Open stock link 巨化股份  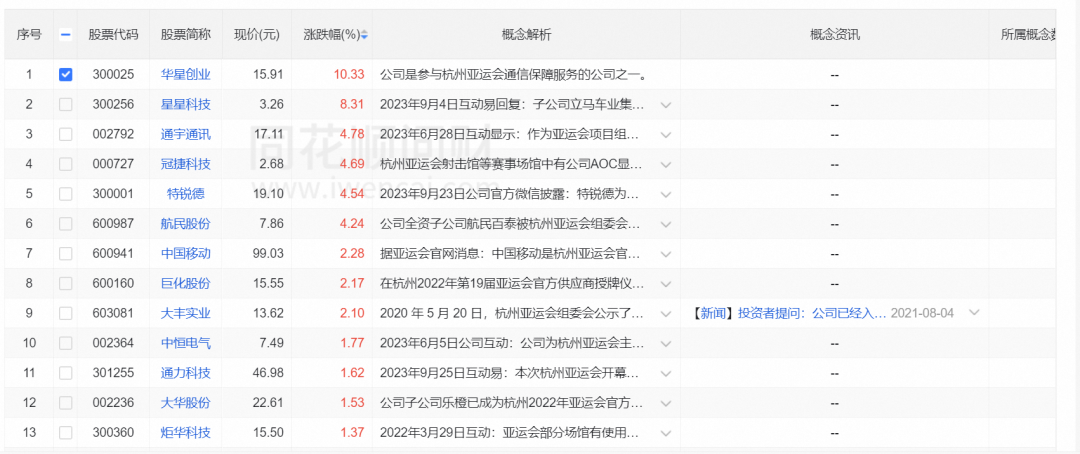pos(186,283)
